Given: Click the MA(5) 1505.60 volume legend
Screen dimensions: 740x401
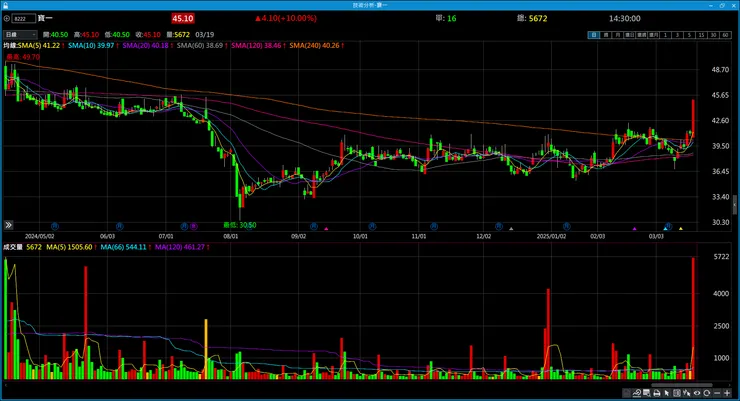Looking at the screenshot, I should coord(71,247).
